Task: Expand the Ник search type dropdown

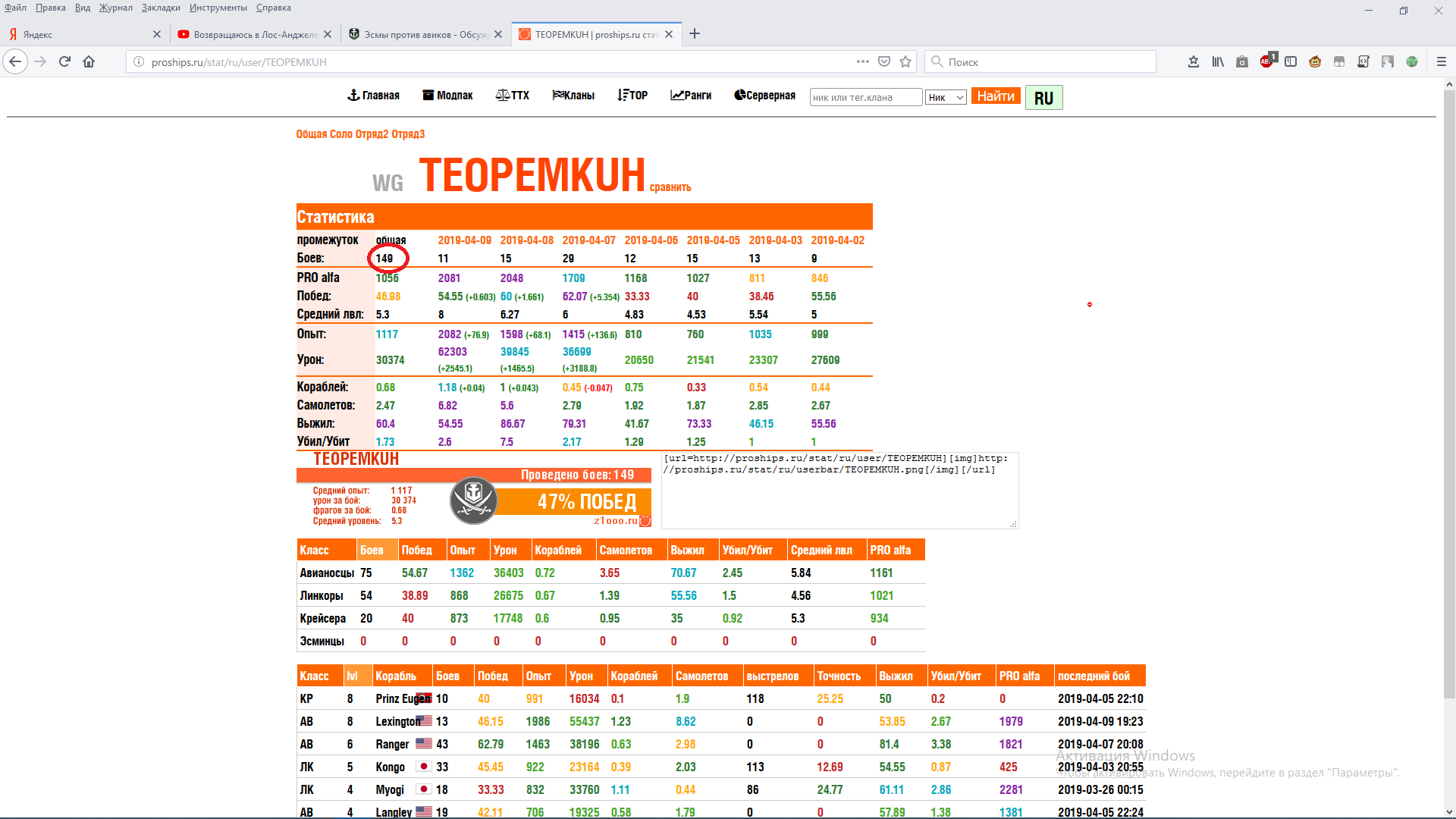Action: coord(946,97)
